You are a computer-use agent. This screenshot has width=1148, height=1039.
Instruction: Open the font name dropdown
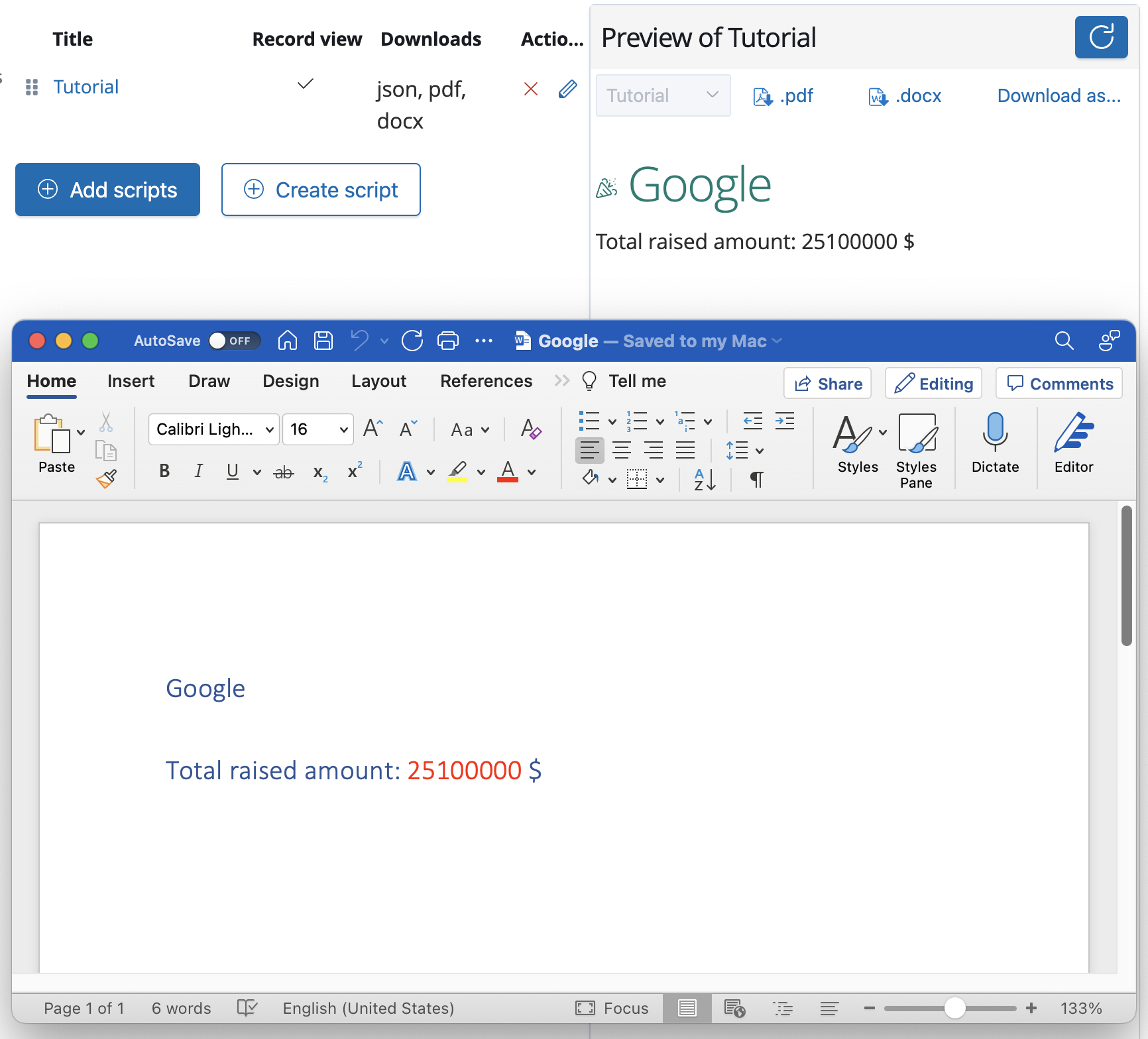coord(269,429)
